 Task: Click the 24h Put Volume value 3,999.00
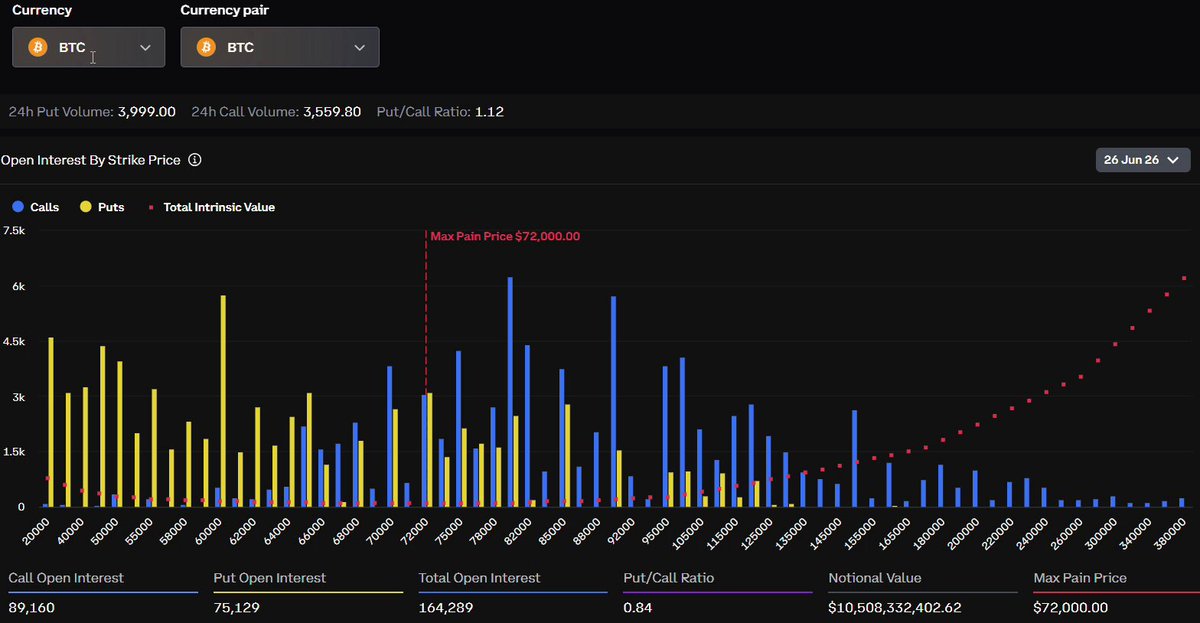pyautogui.click(x=147, y=112)
